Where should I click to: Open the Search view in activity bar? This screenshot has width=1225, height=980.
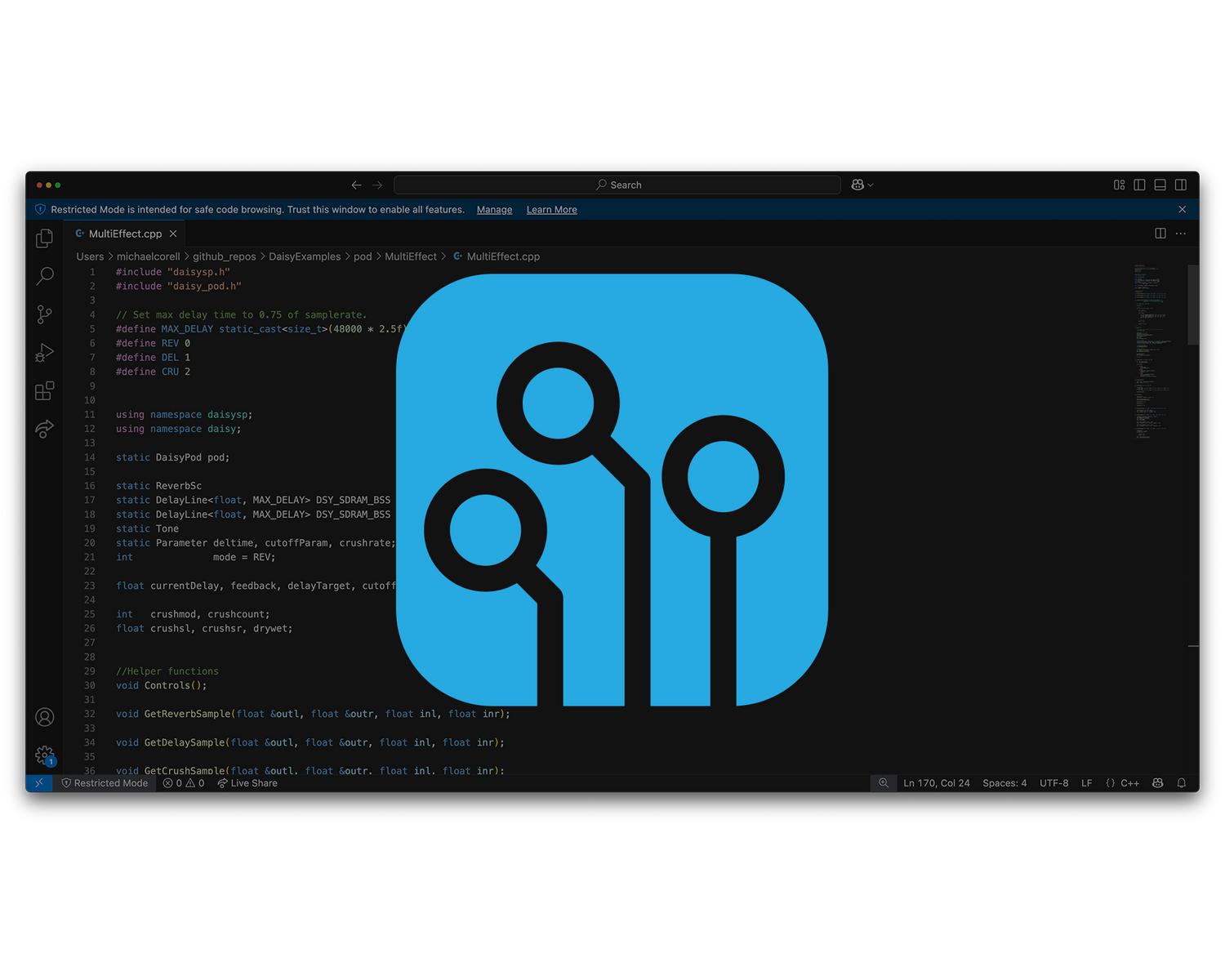[x=45, y=276]
